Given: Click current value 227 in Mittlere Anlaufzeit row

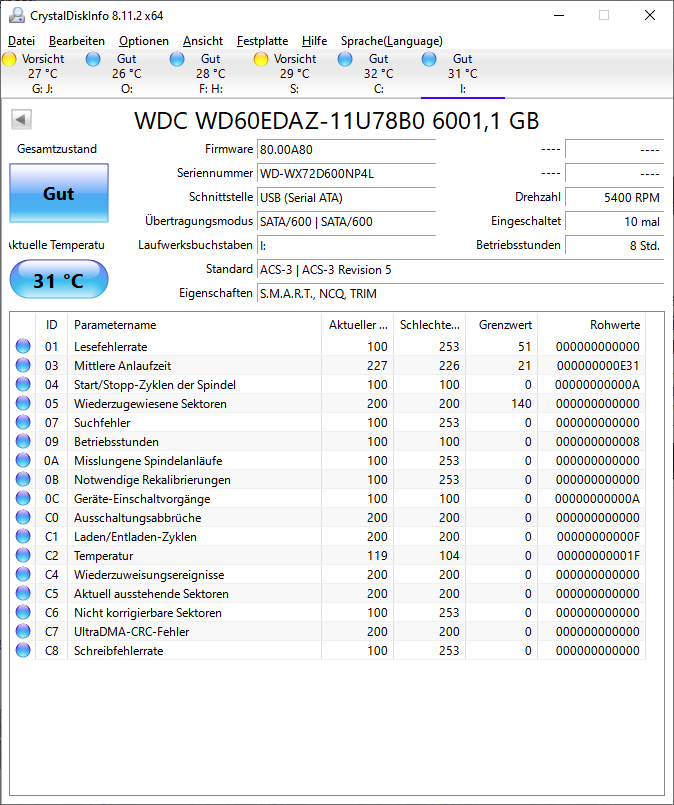Looking at the screenshot, I should click(377, 366).
